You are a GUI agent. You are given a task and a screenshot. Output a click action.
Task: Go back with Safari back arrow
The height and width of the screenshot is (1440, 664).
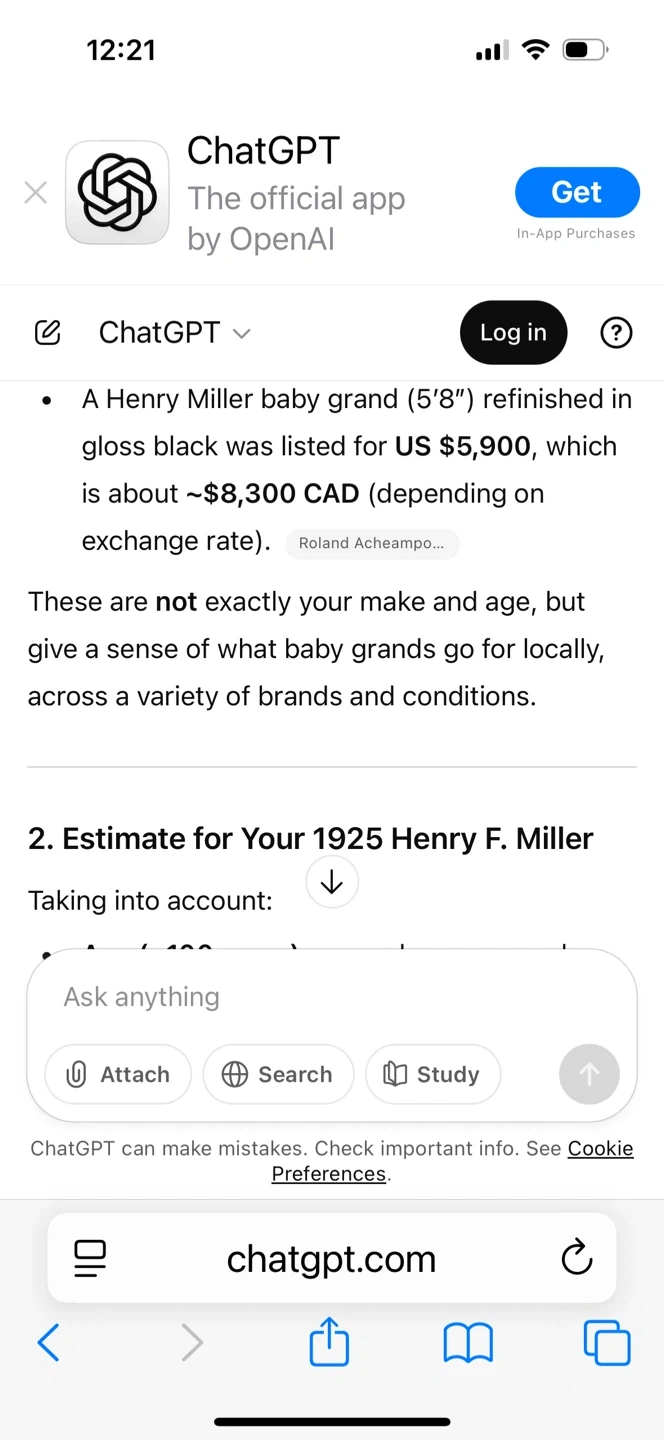point(48,1343)
